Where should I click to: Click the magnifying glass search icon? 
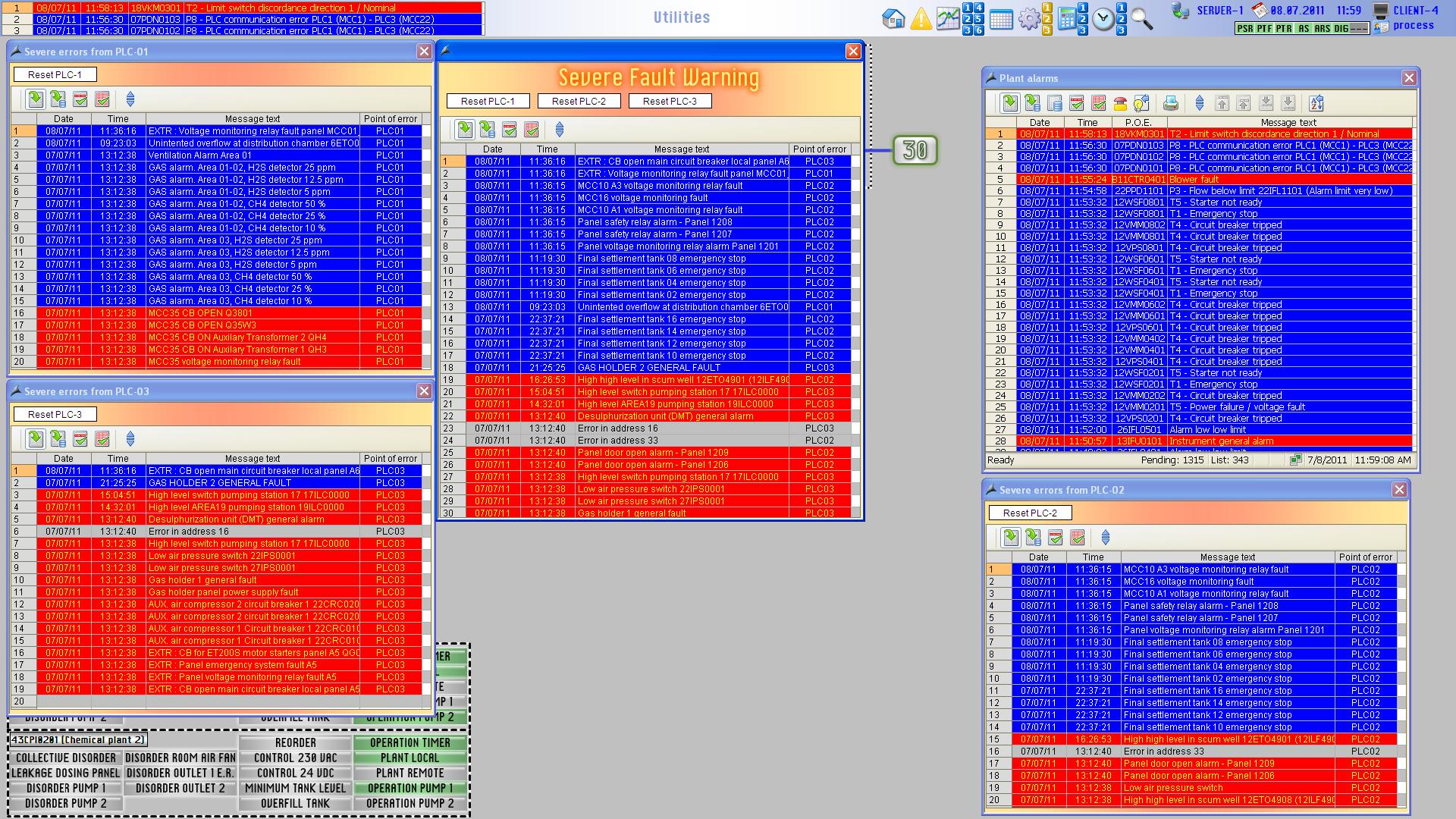1141,18
